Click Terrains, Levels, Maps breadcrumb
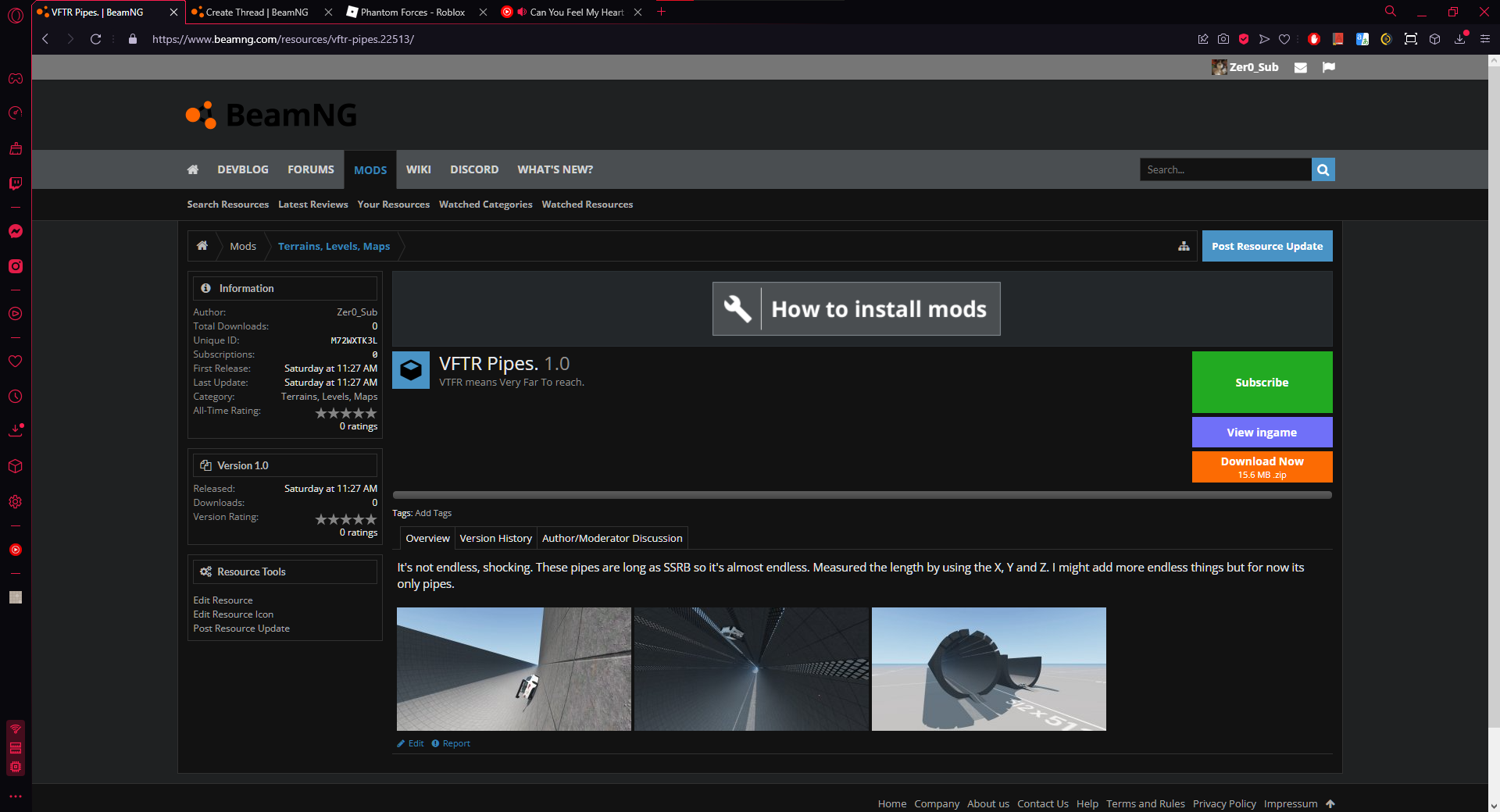The image size is (1500, 812). coord(334,246)
